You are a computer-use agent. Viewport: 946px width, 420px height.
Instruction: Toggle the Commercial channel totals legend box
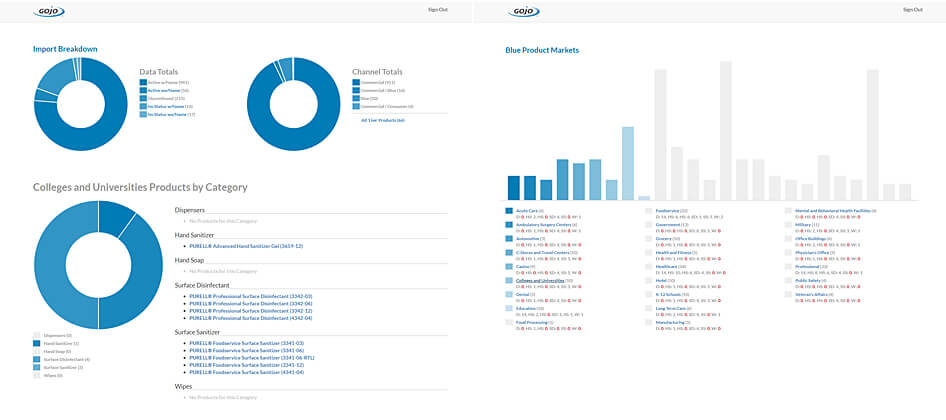click(x=356, y=83)
